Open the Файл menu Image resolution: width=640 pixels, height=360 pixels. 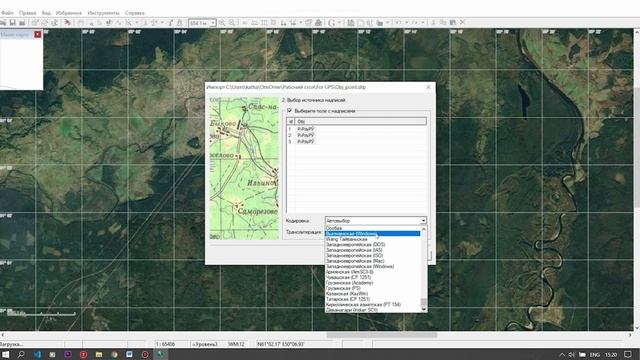point(7,13)
